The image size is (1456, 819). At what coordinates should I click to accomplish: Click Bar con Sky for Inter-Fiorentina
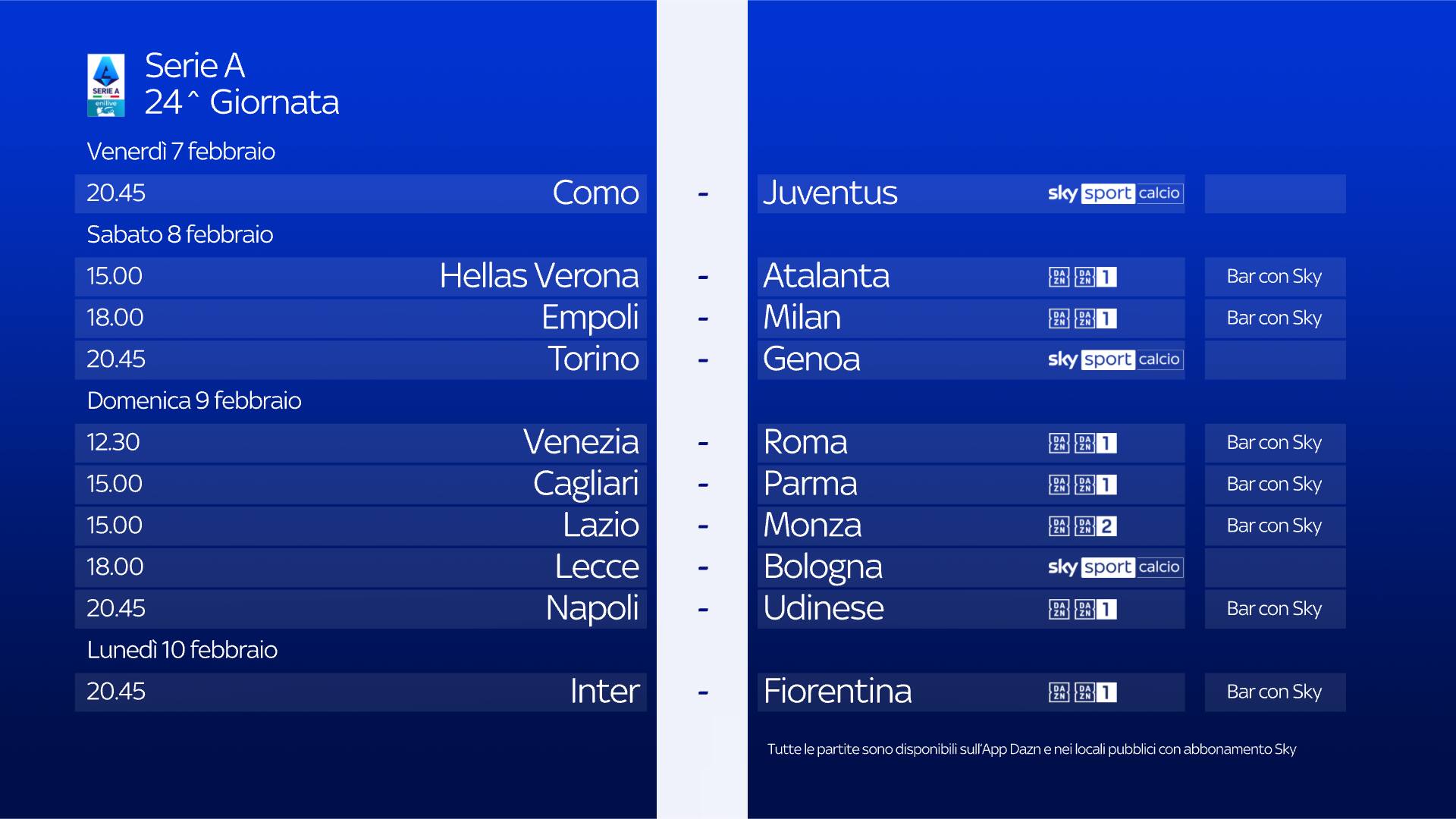click(x=1274, y=692)
